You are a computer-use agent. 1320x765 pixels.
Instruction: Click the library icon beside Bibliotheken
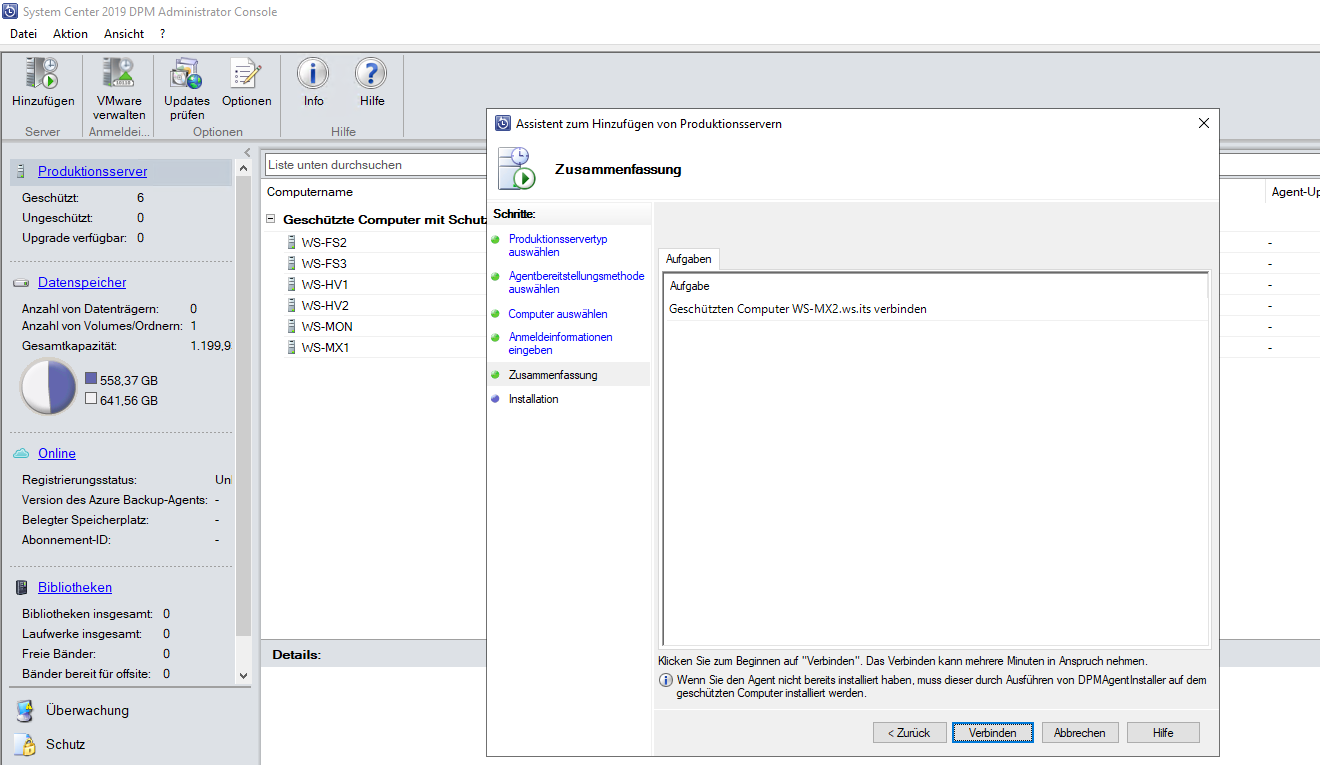(21, 588)
